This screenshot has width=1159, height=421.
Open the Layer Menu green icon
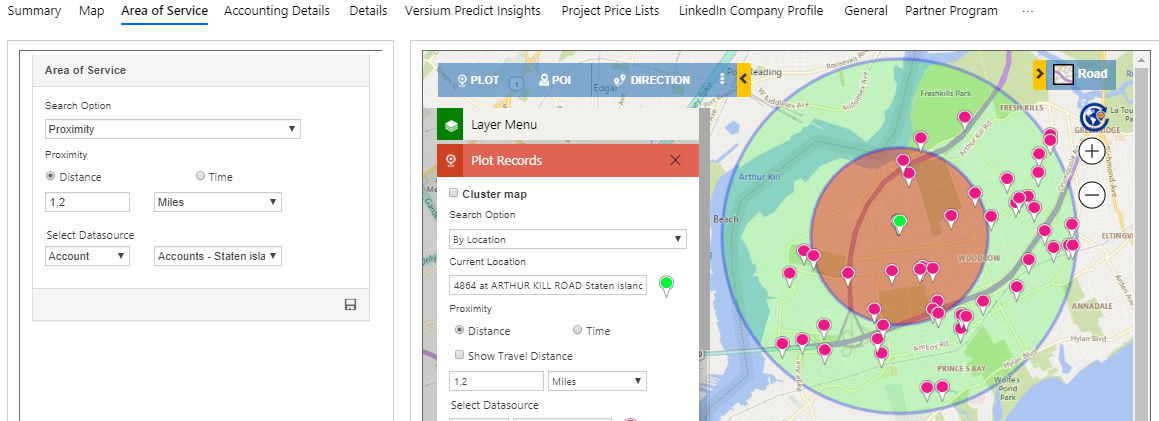tap(451, 125)
